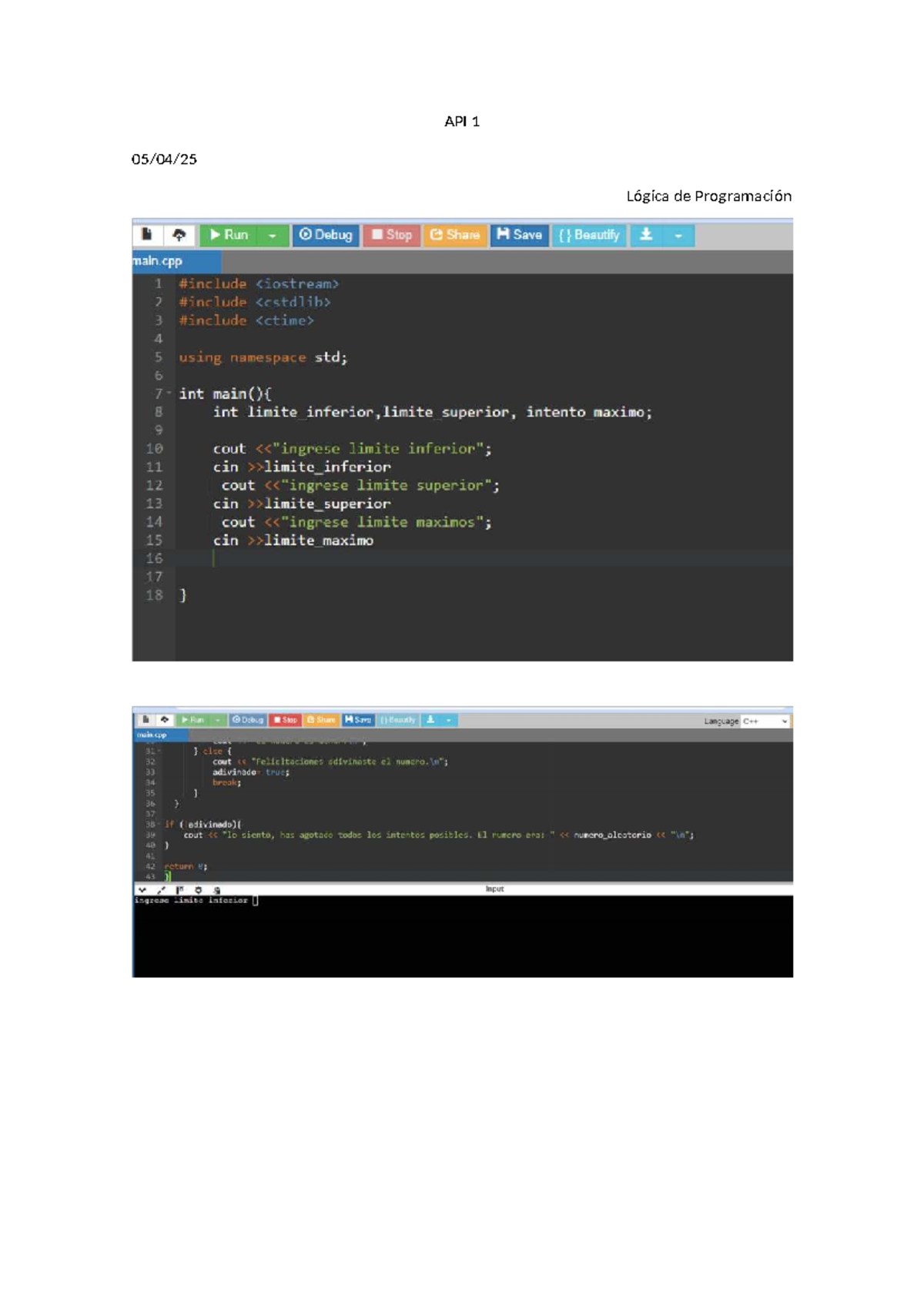This screenshot has height=1306, width=924.
Task: Click the New File icon in the upper editor
Action: pos(148,235)
